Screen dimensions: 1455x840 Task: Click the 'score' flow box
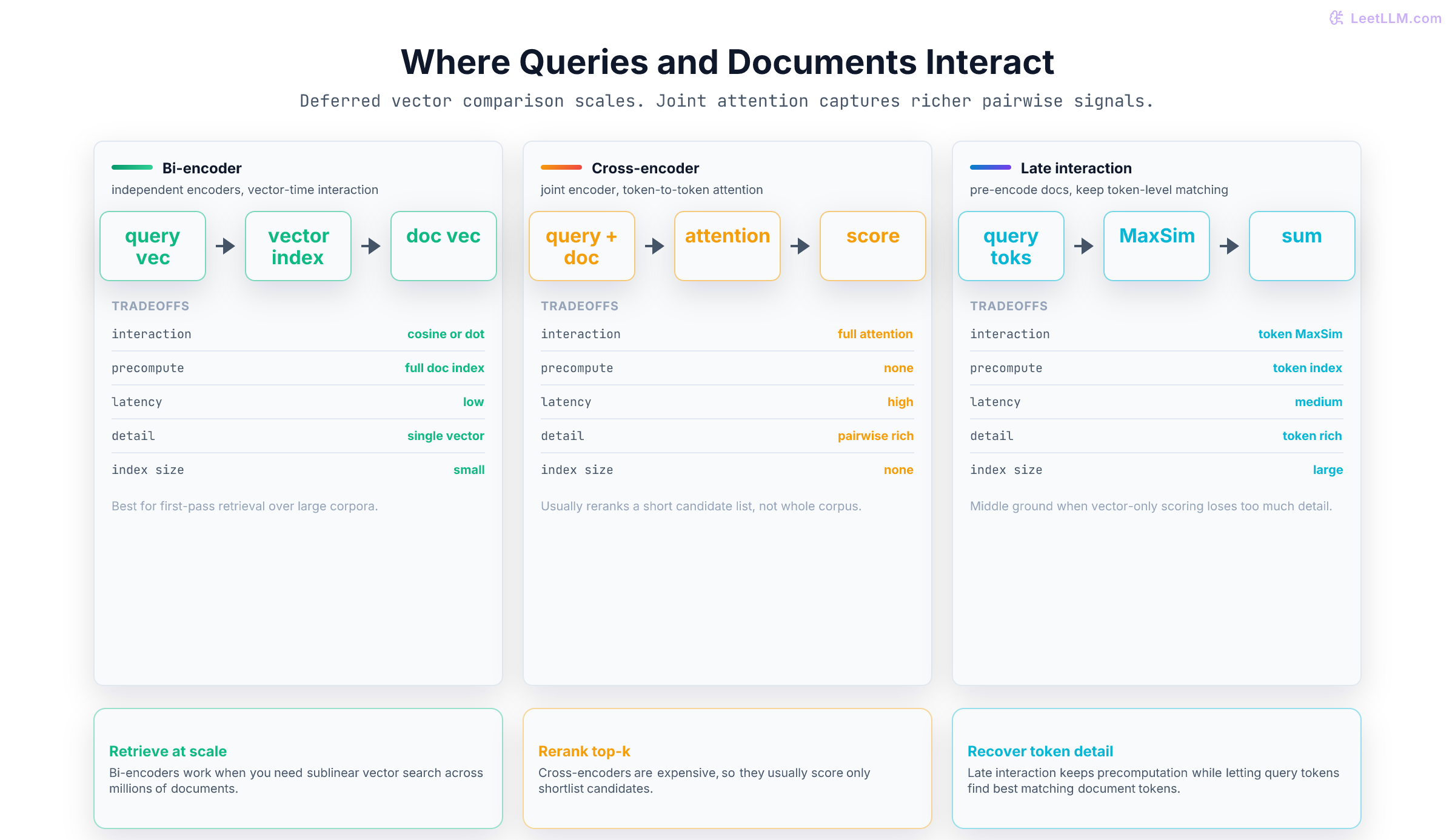click(x=873, y=246)
